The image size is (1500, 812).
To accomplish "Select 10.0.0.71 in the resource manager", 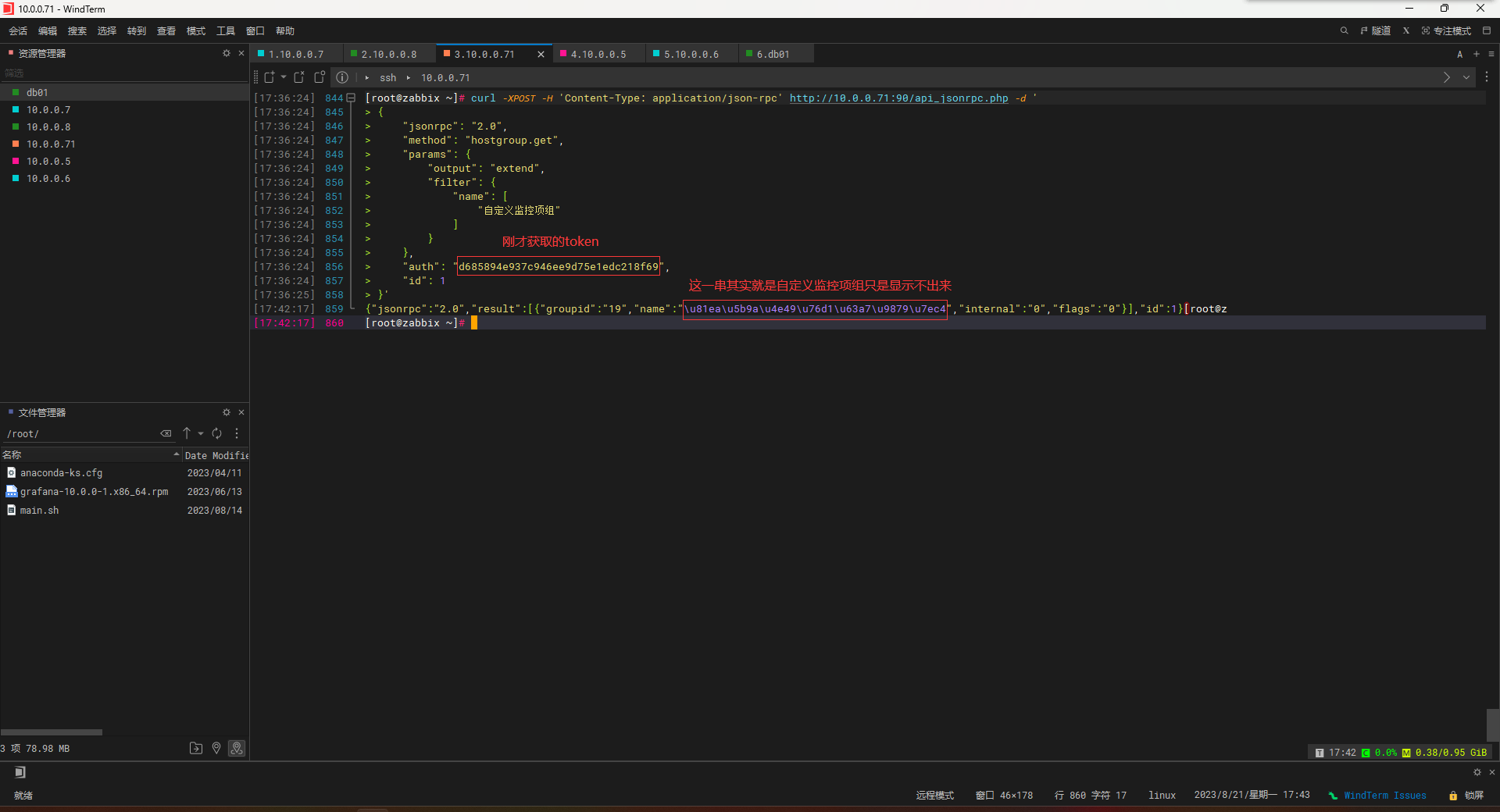I will tap(124, 144).
